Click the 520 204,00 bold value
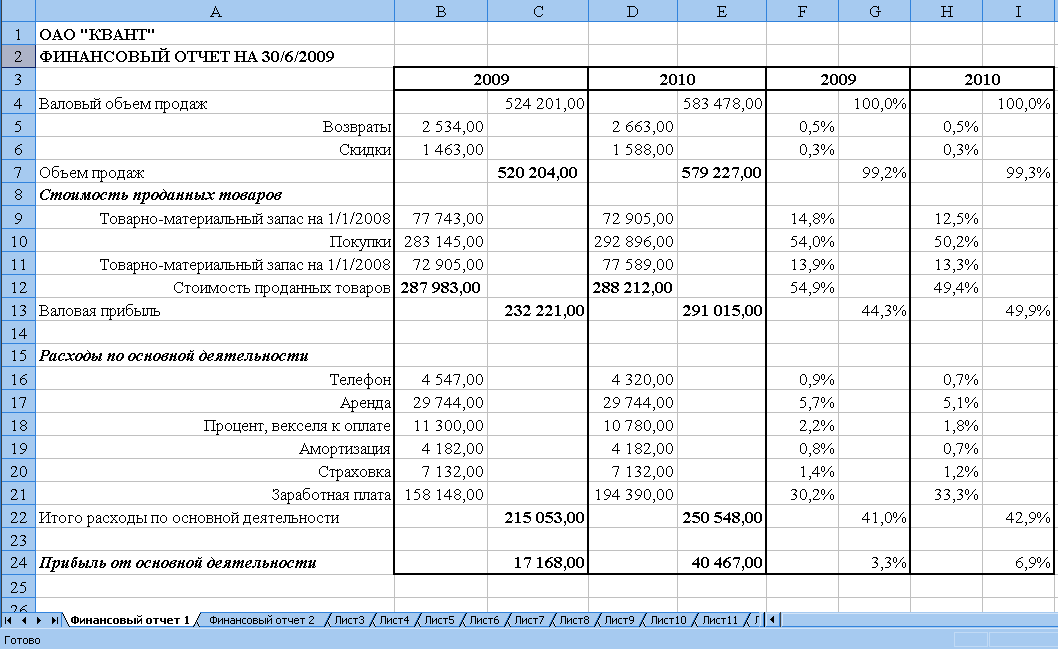This screenshot has width=1058, height=649. coord(538,172)
